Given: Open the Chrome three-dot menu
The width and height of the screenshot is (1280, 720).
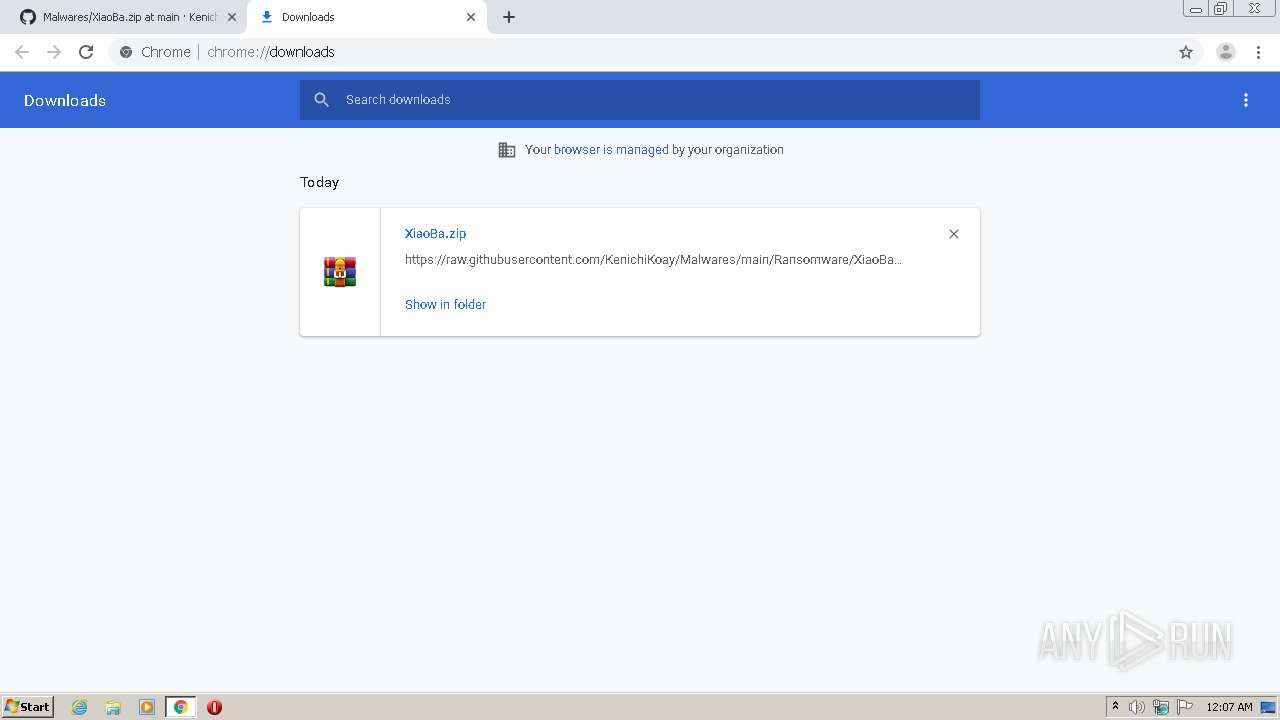Looking at the screenshot, I should point(1258,52).
